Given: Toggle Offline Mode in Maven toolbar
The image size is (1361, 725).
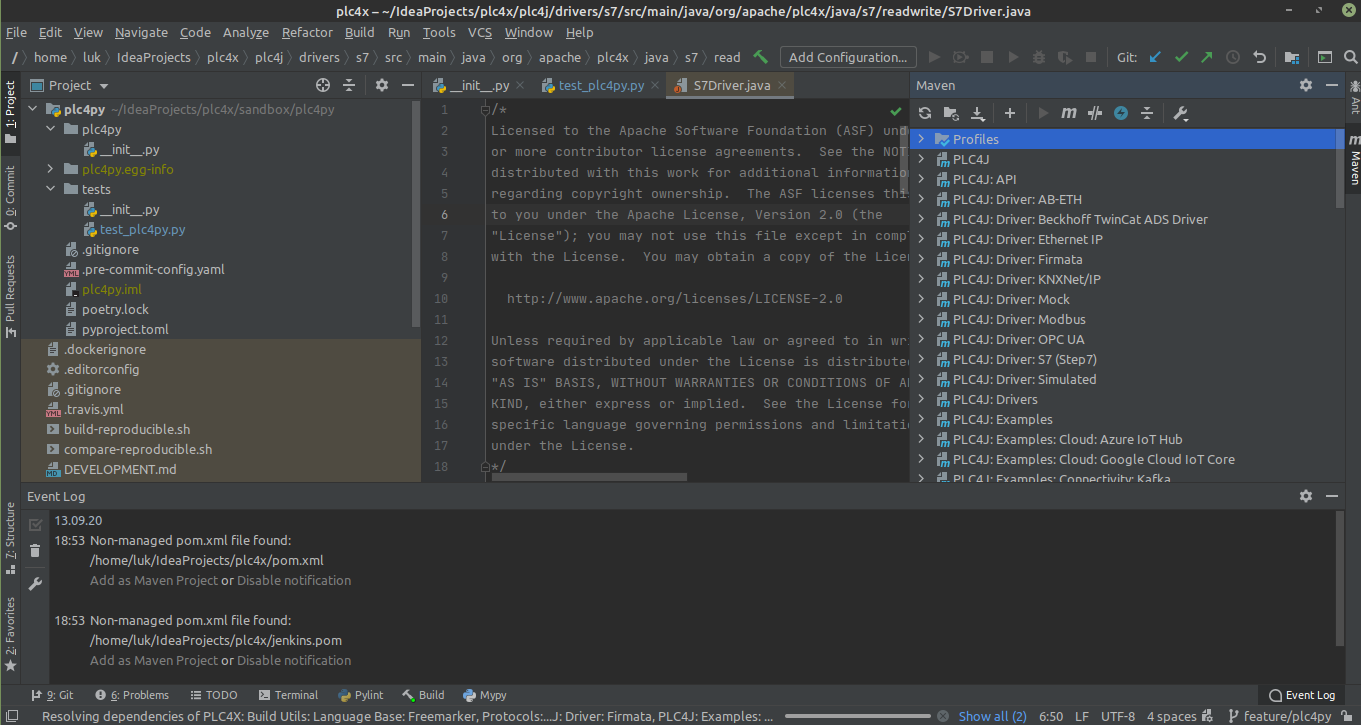Looking at the screenshot, I should 1095,113.
